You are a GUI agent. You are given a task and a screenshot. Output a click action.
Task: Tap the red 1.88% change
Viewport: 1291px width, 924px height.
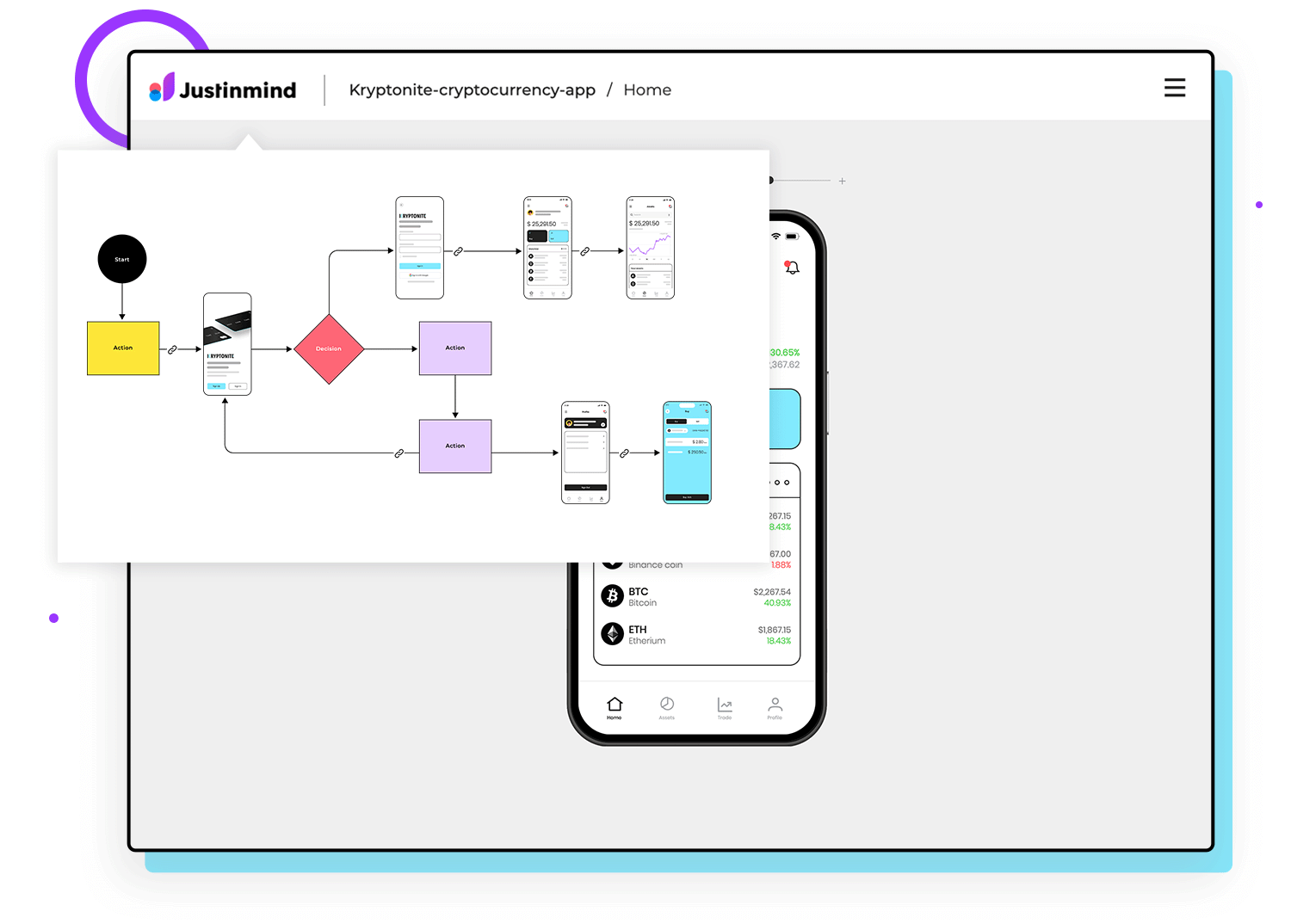781,565
